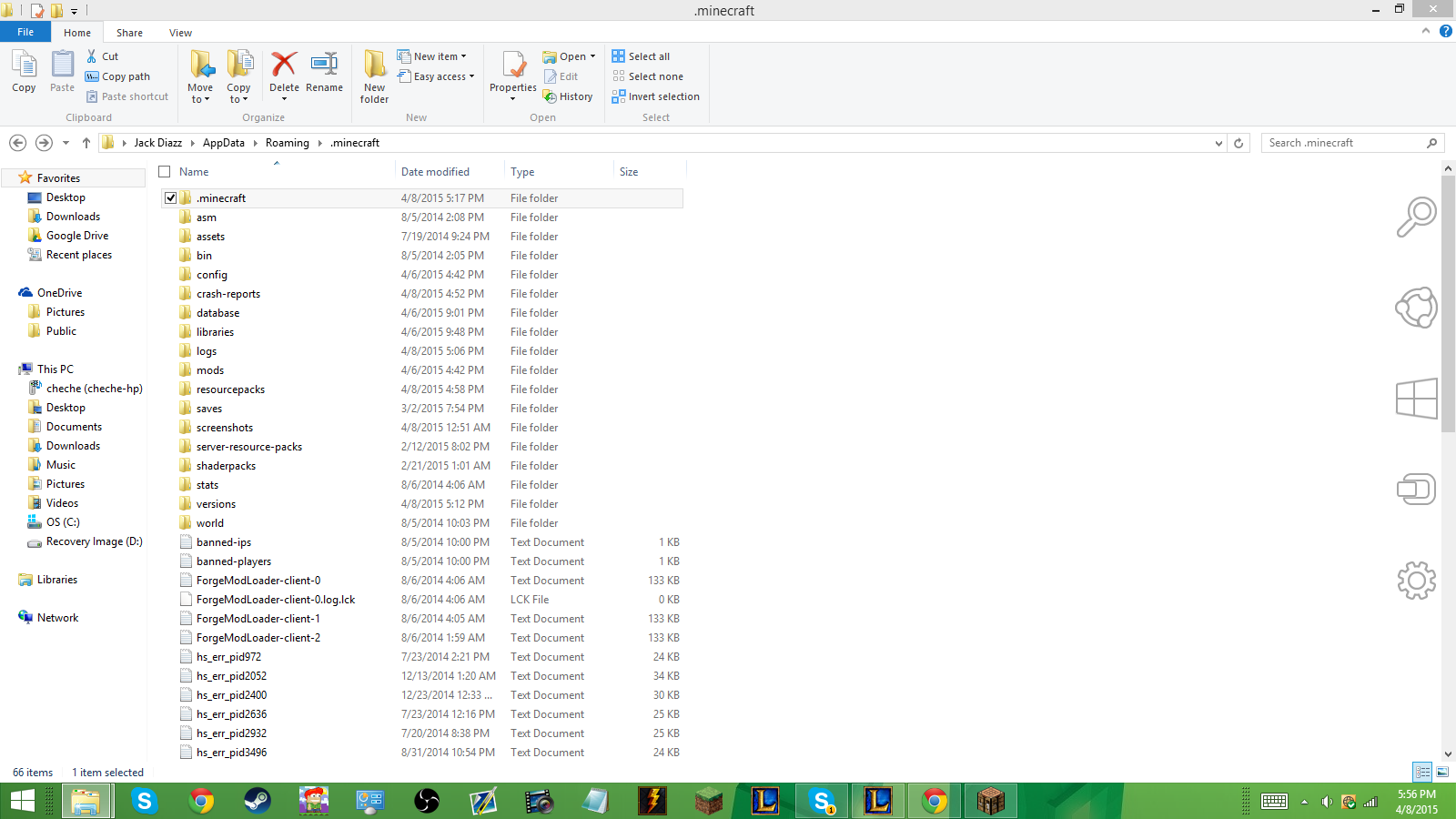
Task: Open Steam from the taskbar
Action: tap(257, 801)
